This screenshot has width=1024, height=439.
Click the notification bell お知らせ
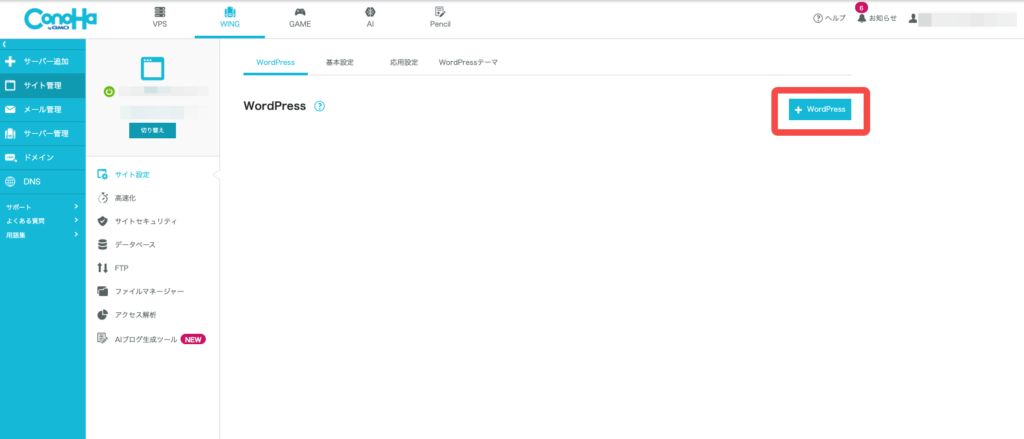click(x=877, y=18)
